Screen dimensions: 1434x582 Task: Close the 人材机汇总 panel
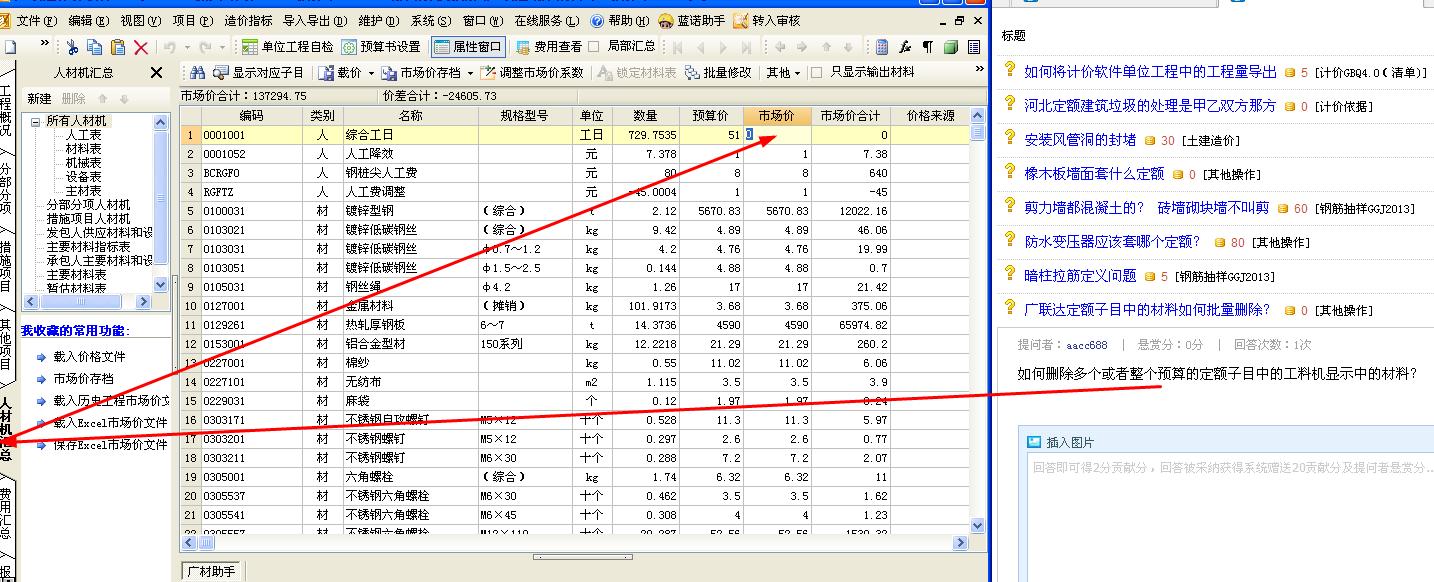(156, 72)
